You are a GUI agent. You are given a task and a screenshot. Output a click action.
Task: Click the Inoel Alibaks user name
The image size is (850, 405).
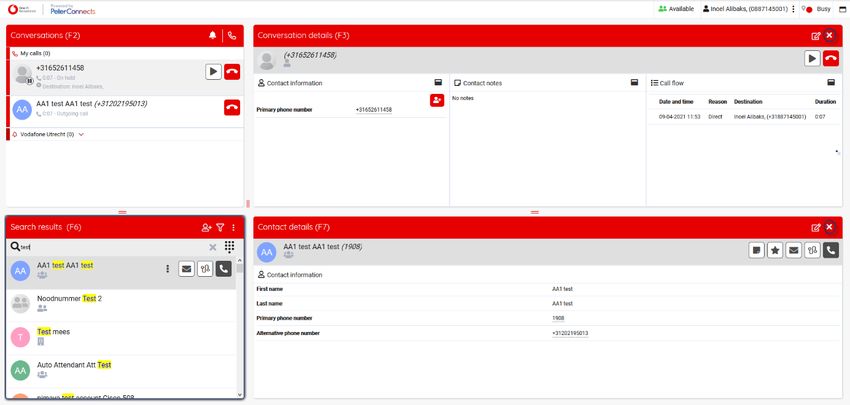pos(748,9)
